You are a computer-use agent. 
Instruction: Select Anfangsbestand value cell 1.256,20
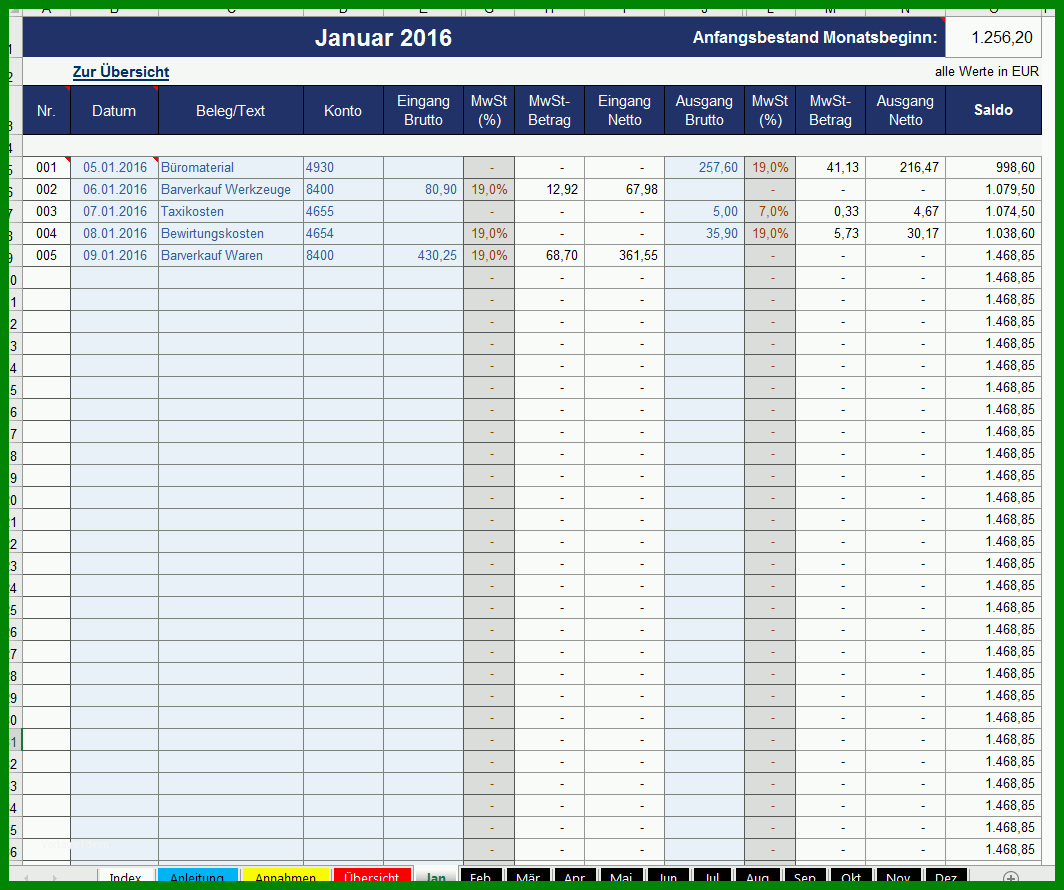click(993, 37)
